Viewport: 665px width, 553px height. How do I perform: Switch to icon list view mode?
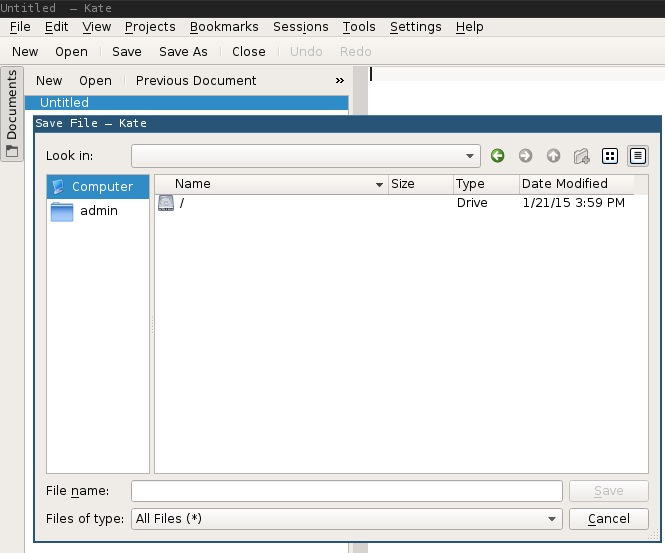610,156
